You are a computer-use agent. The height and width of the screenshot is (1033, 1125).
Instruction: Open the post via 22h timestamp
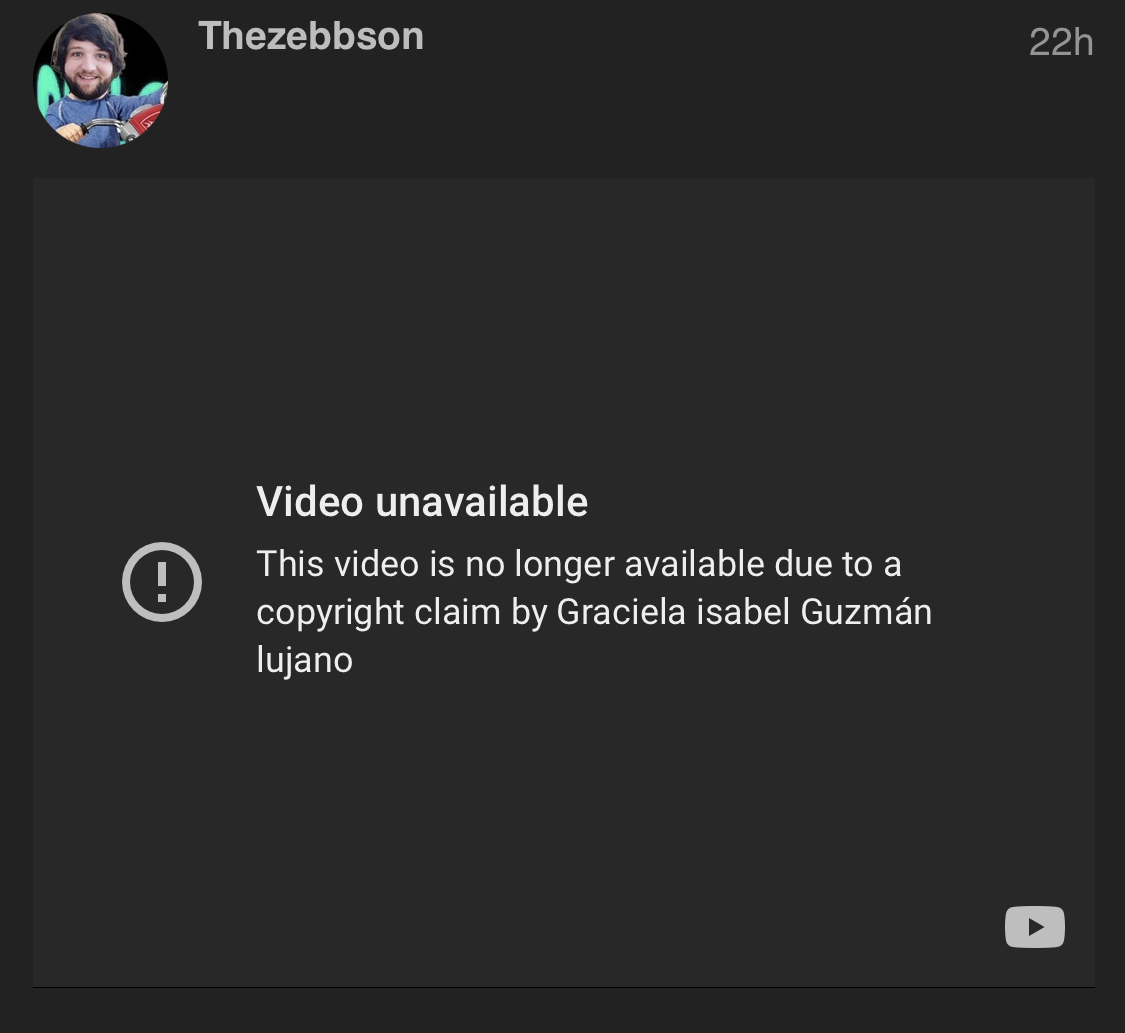click(1060, 42)
